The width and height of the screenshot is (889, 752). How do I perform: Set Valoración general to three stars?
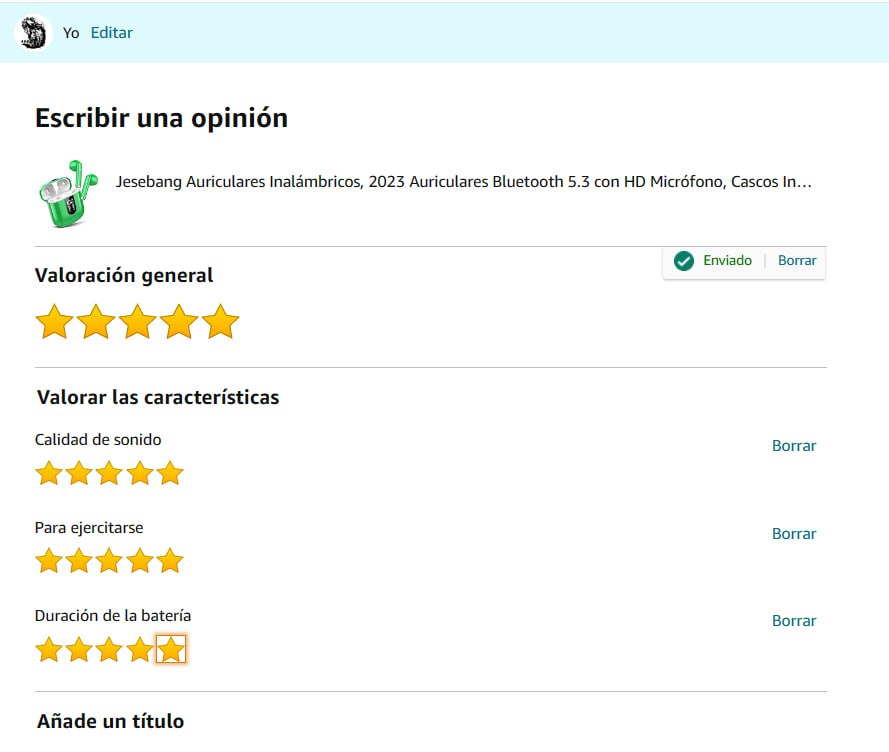point(138,322)
